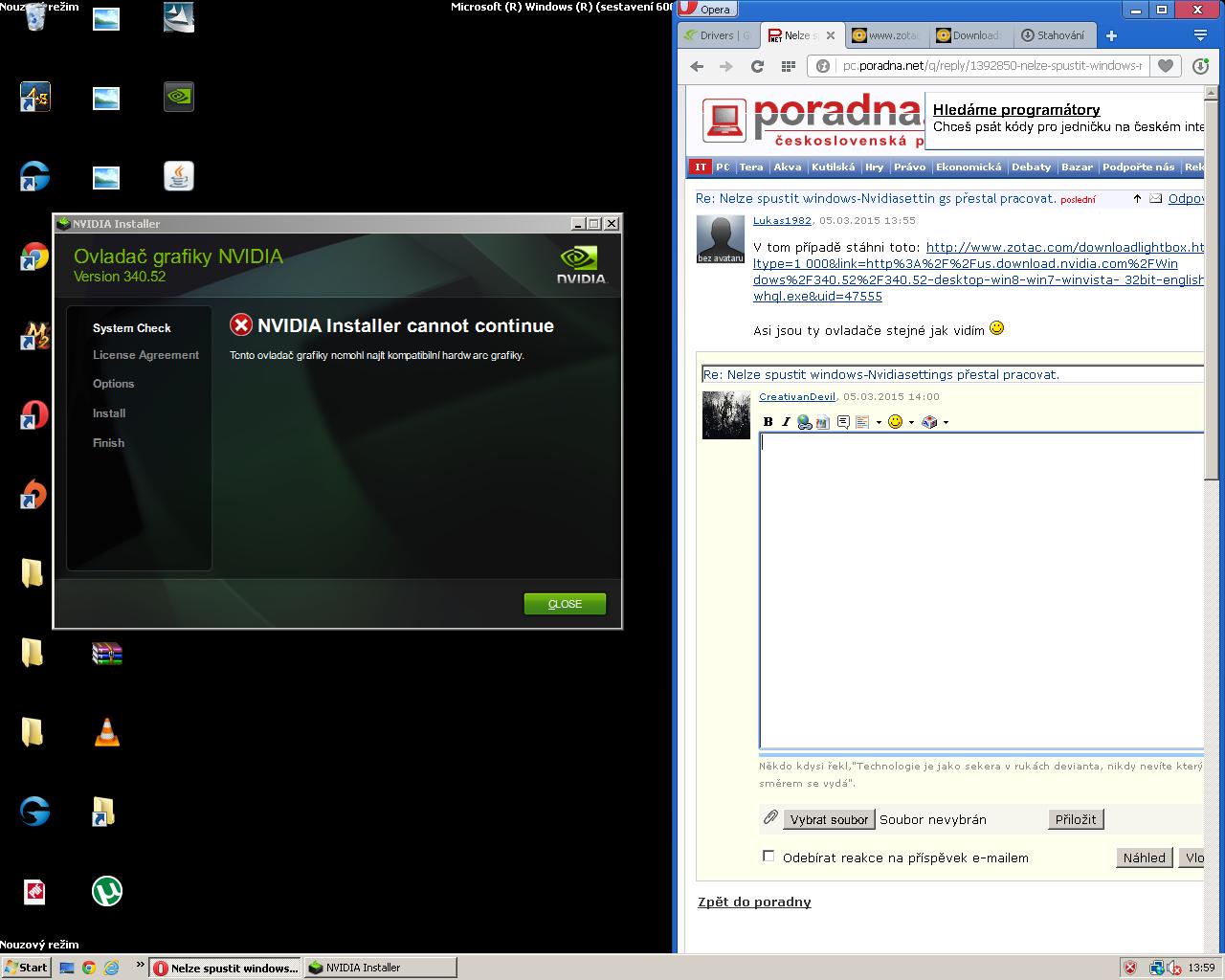Click the Italic formatting icon in reply editor
The height and width of the screenshot is (980, 1225).
pos(786,422)
